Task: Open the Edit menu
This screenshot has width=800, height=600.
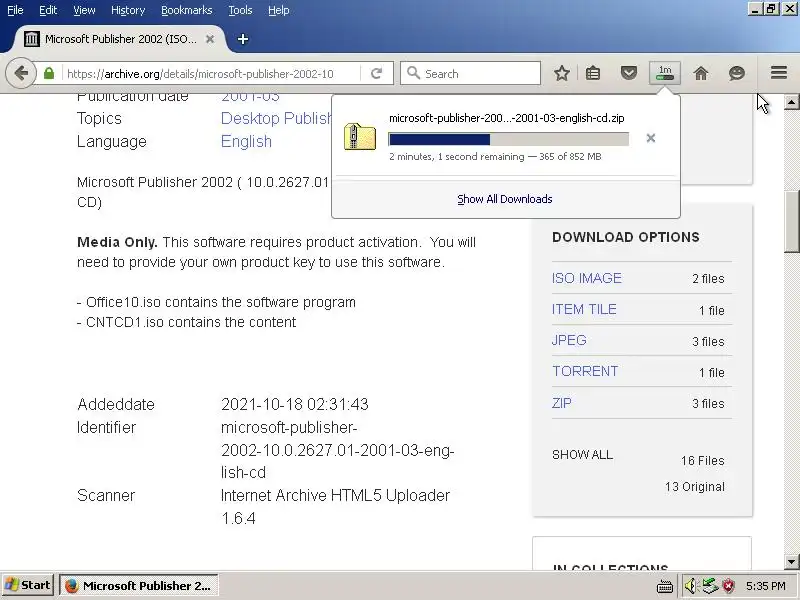Action: coord(48,10)
